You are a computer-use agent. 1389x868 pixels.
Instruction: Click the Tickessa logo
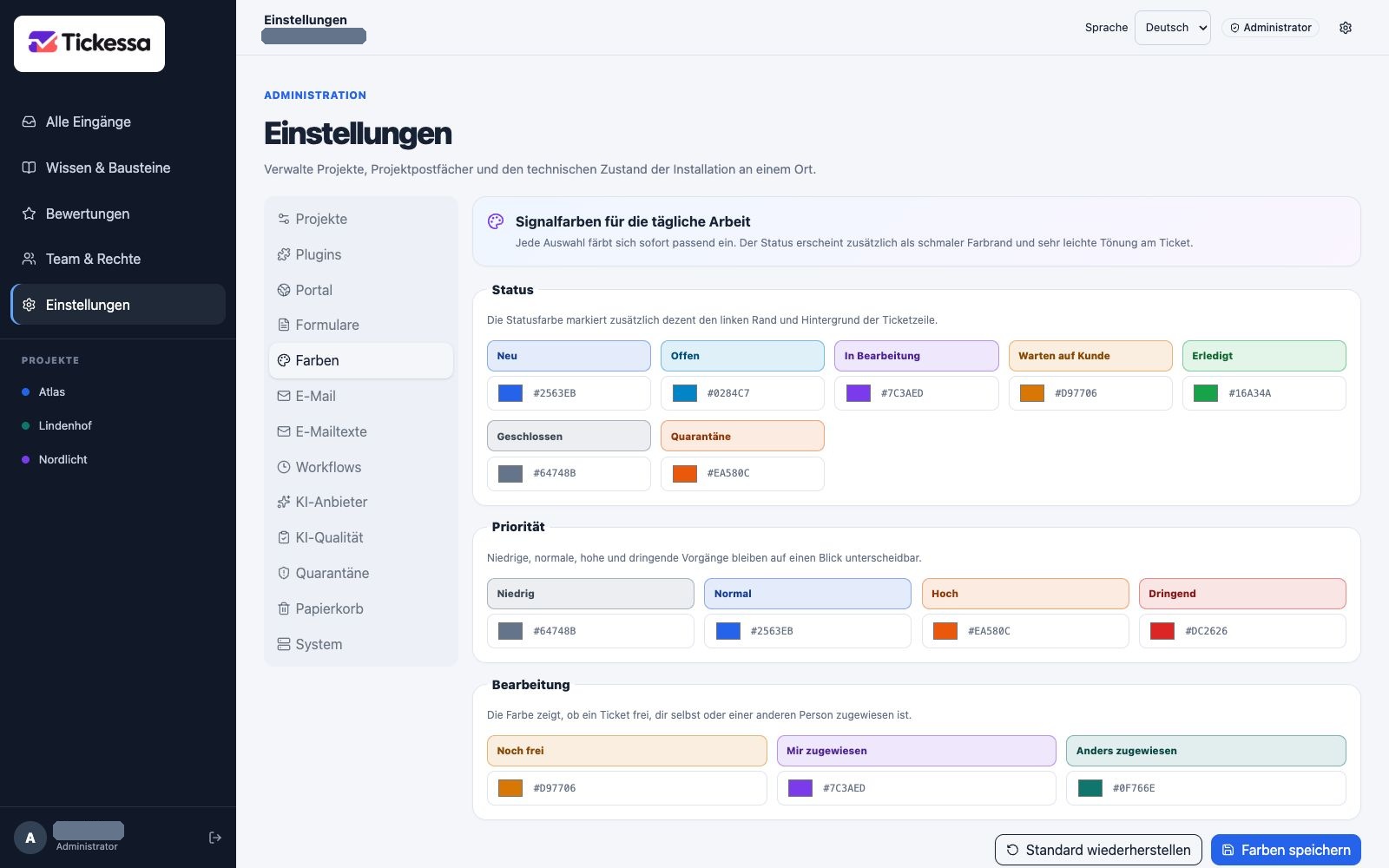(x=89, y=43)
